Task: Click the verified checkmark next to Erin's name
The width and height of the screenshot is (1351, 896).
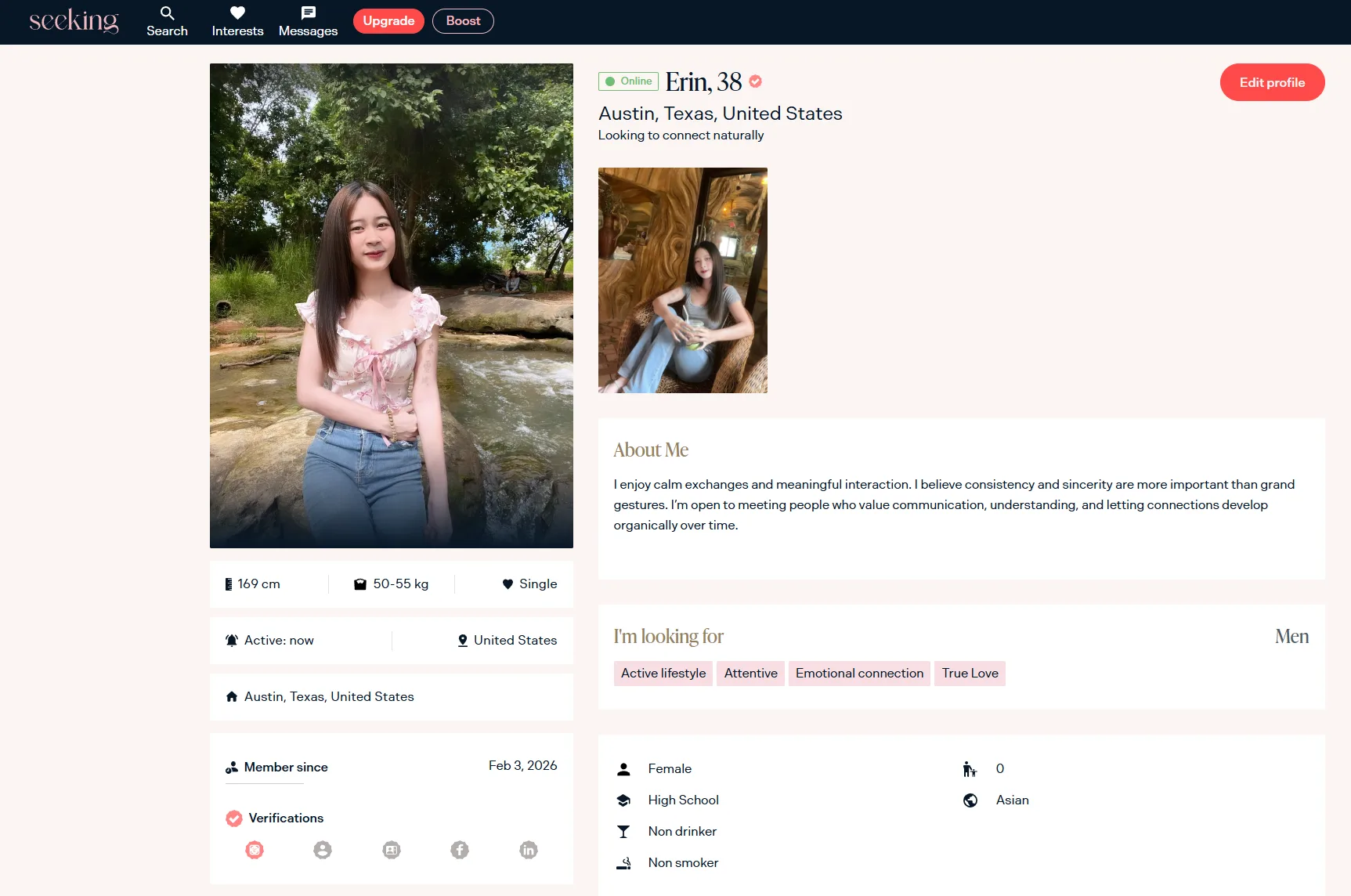Action: [755, 81]
